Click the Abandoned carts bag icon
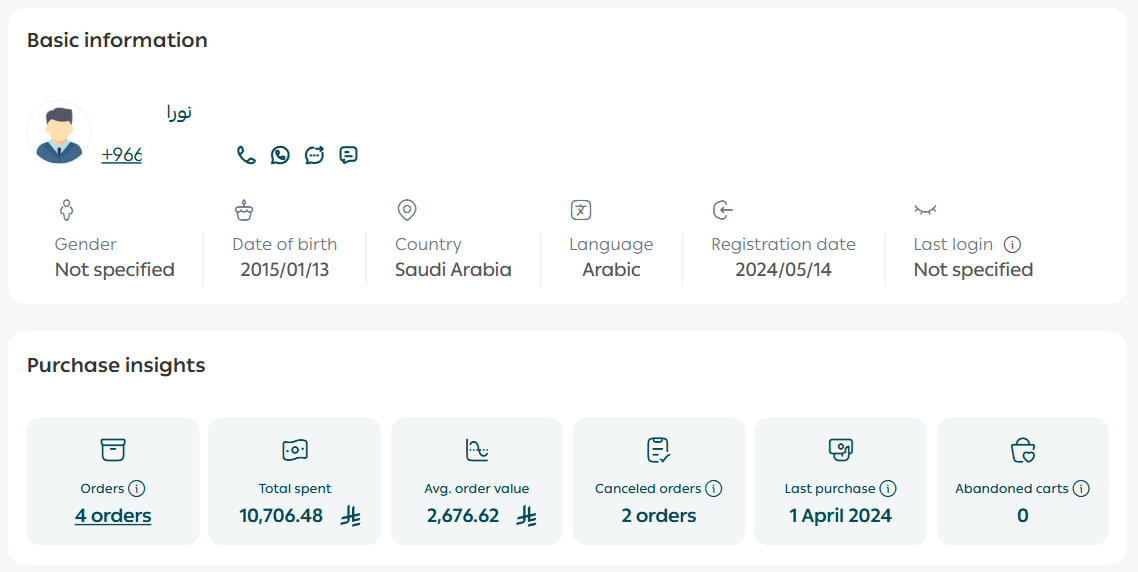Viewport: 1138px width, 572px height. pyautogui.click(x=1022, y=450)
